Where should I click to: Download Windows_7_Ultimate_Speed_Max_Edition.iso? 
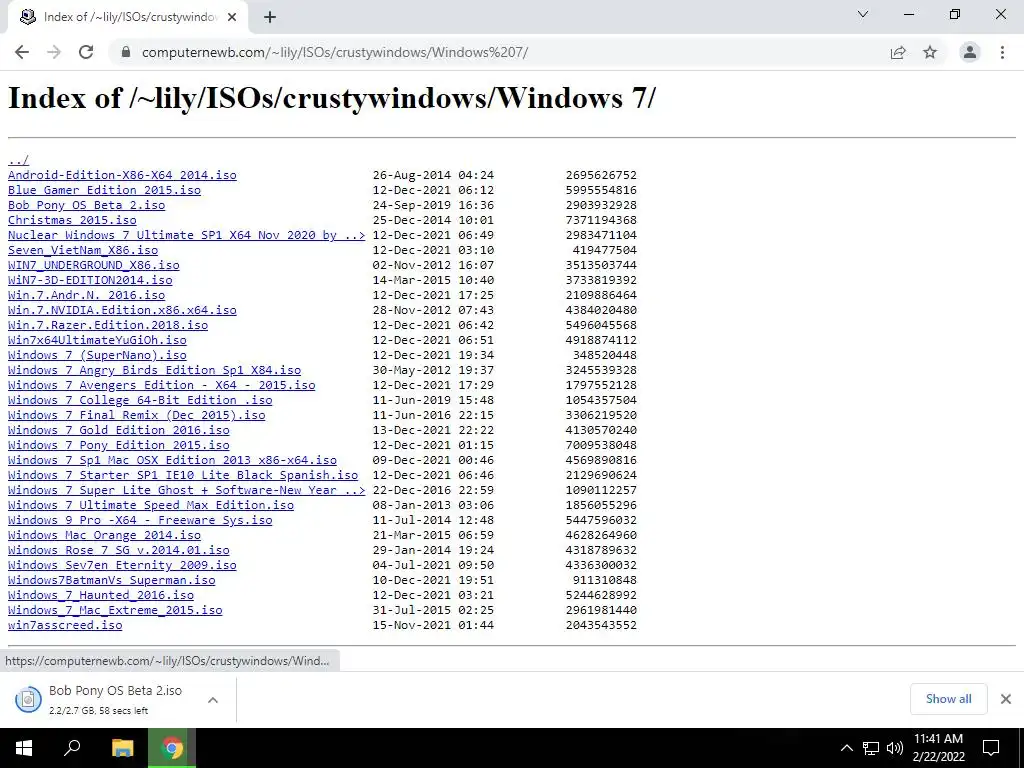coord(151,505)
